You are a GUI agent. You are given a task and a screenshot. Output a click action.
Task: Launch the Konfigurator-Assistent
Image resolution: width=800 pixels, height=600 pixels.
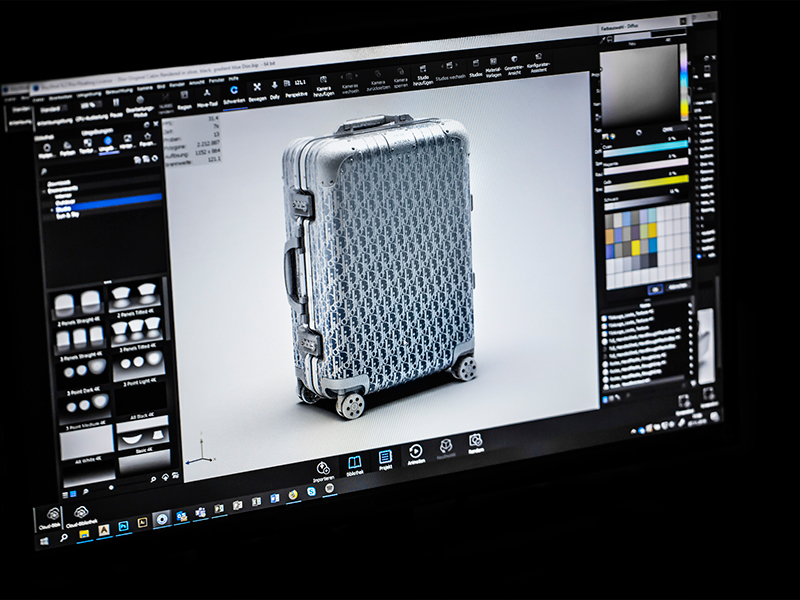538,62
